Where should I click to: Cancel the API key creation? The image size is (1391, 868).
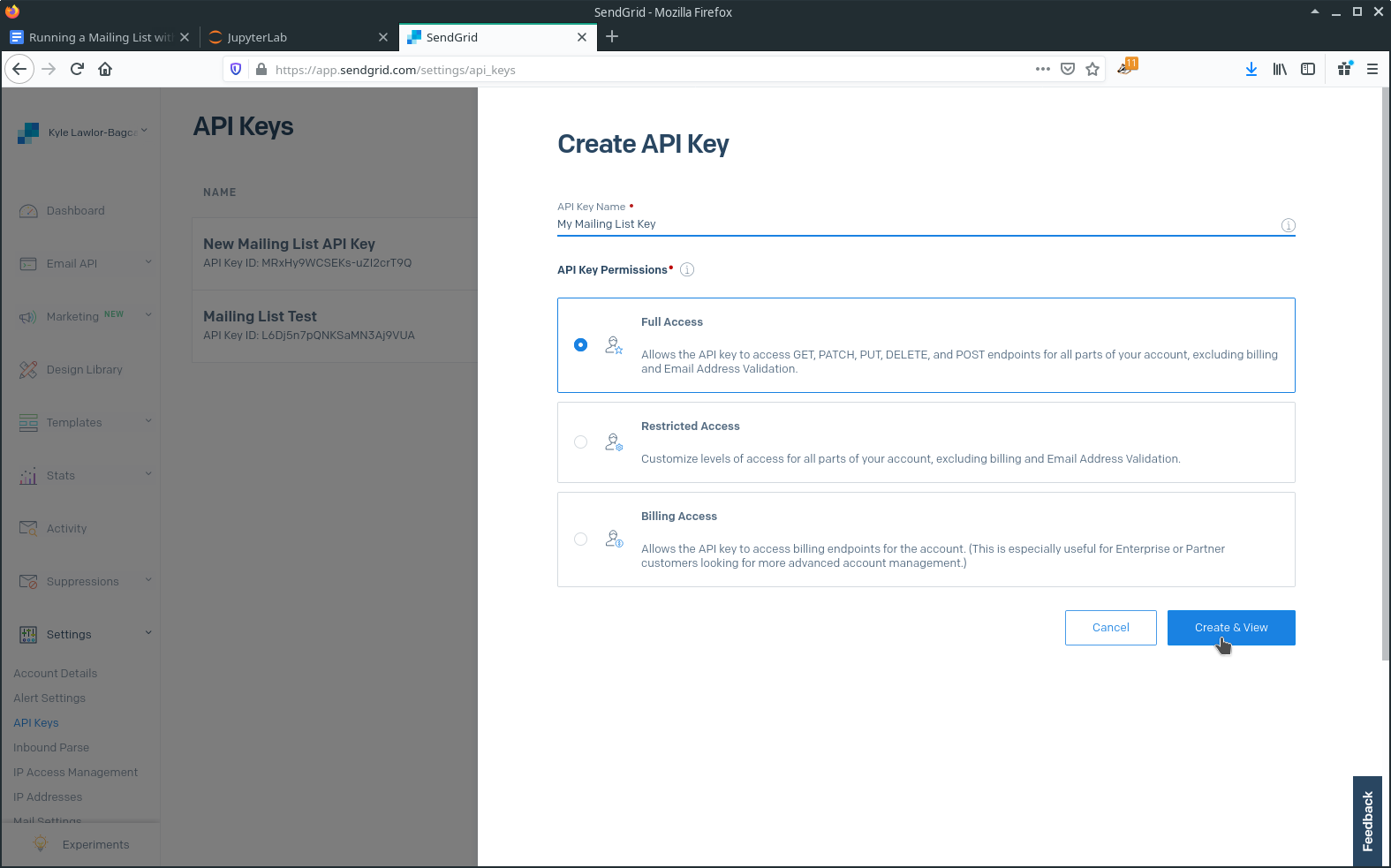tap(1110, 628)
